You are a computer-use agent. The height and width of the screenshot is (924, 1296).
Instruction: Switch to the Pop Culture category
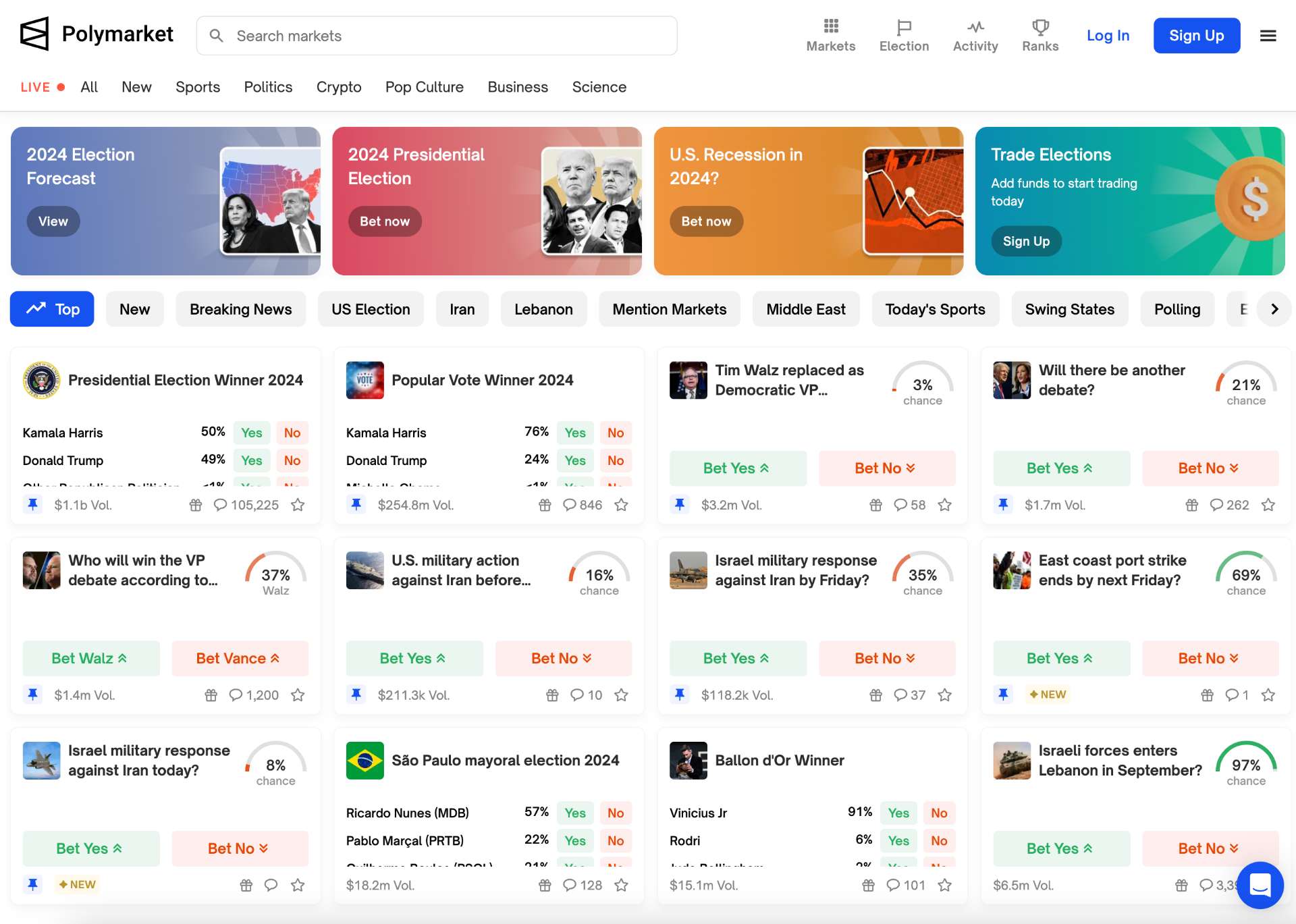pyautogui.click(x=425, y=87)
